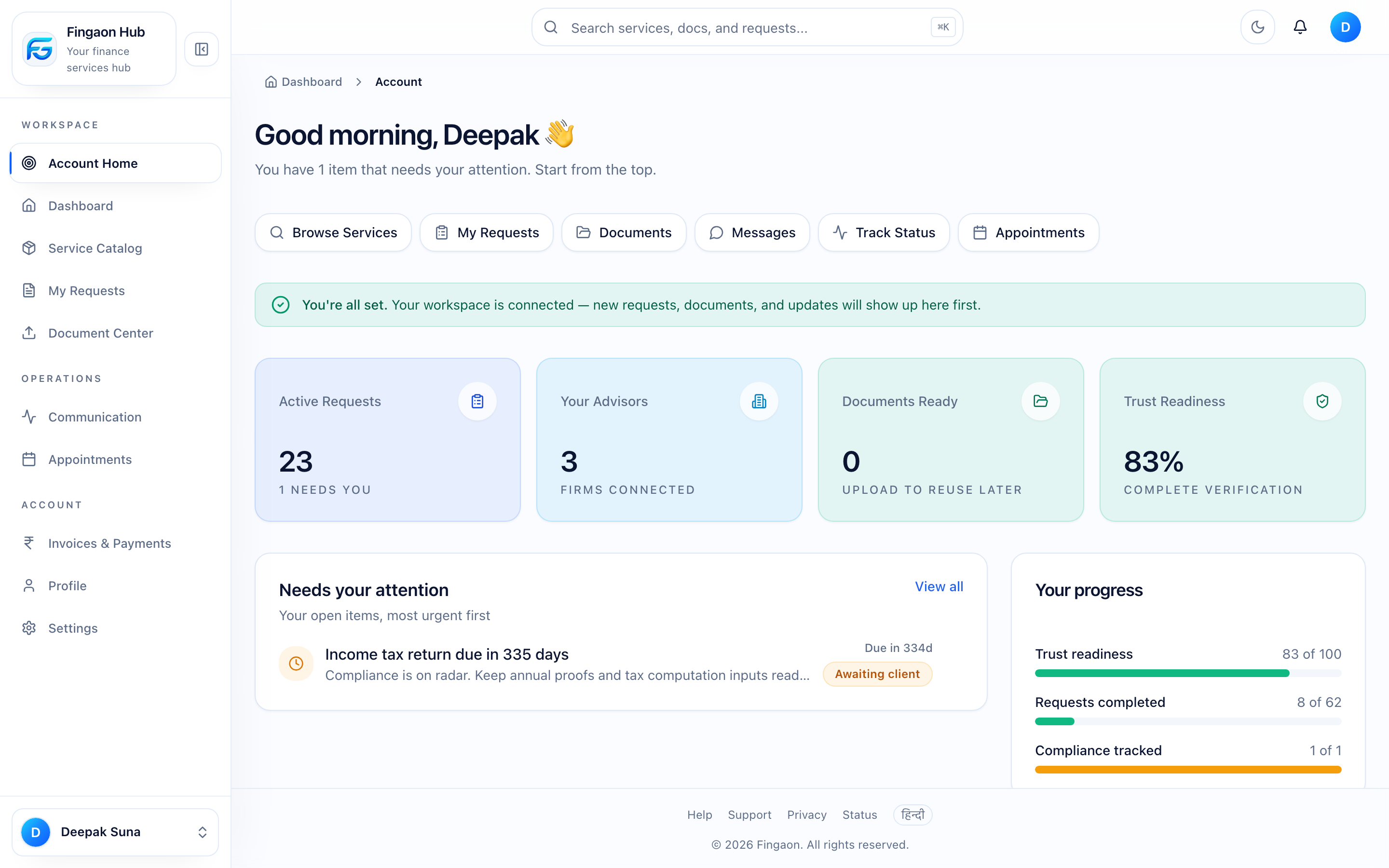Open Document Center in sidebar
Screen dimensions: 1389x868
(x=115, y=333)
